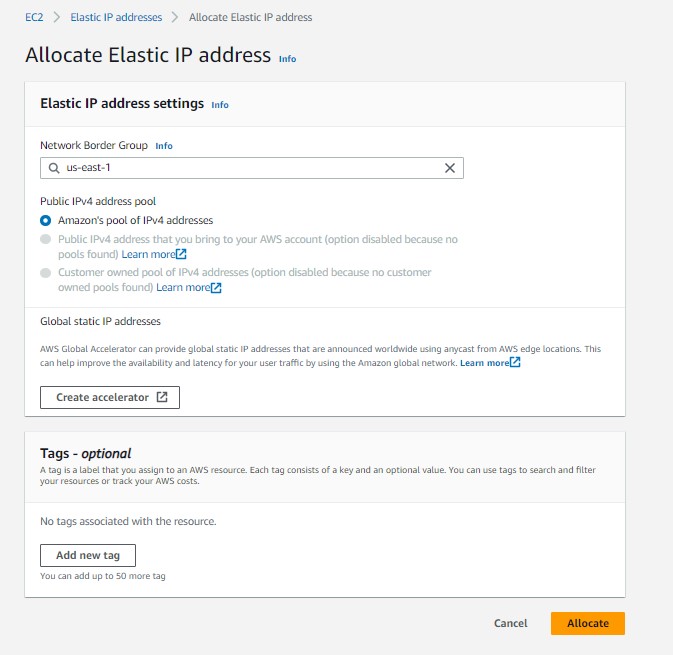Select Customer owned pool of IPv4 addresses

(x=45, y=273)
